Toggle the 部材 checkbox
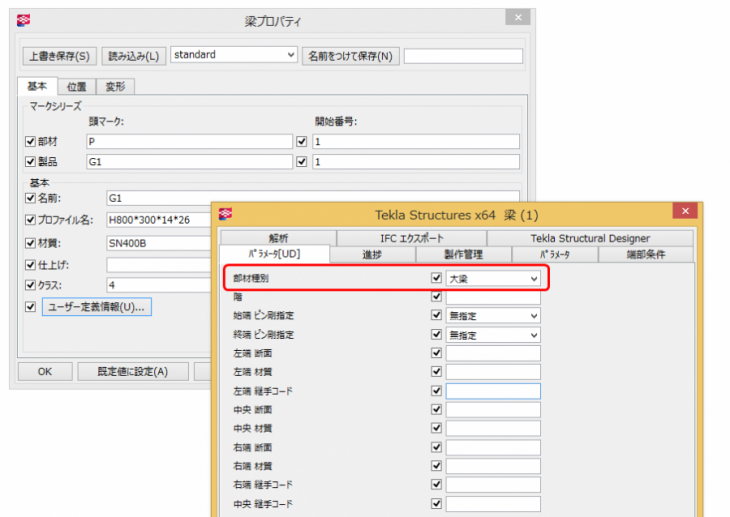Viewport: 730px width, 517px height. point(30,141)
